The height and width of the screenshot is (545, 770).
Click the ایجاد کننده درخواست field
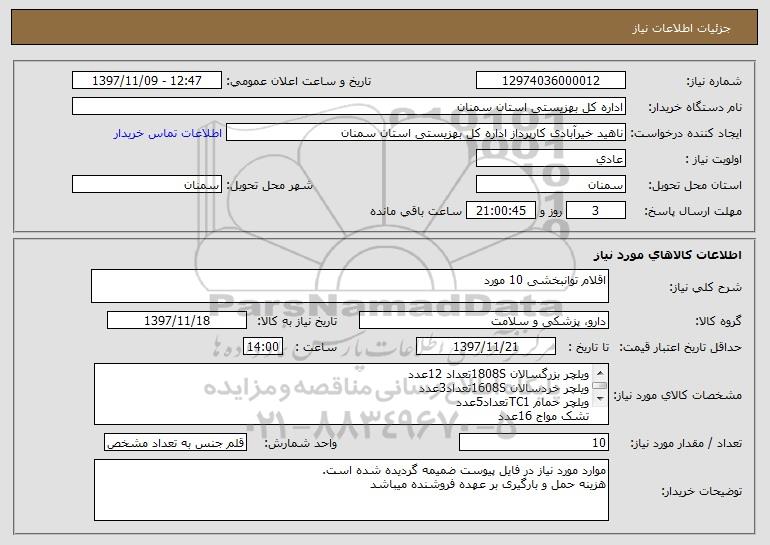click(426, 132)
